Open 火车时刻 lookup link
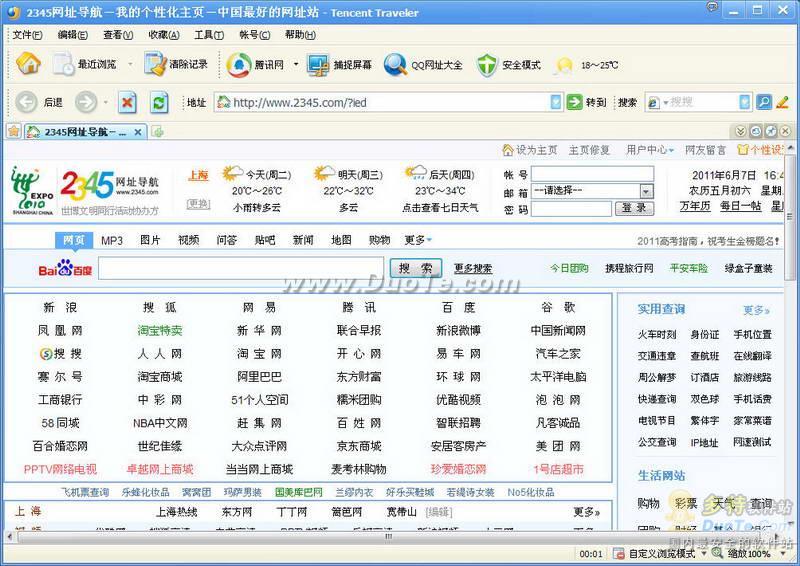Image resolution: width=800 pixels, height=566 pixels. (x=657, y=334)
